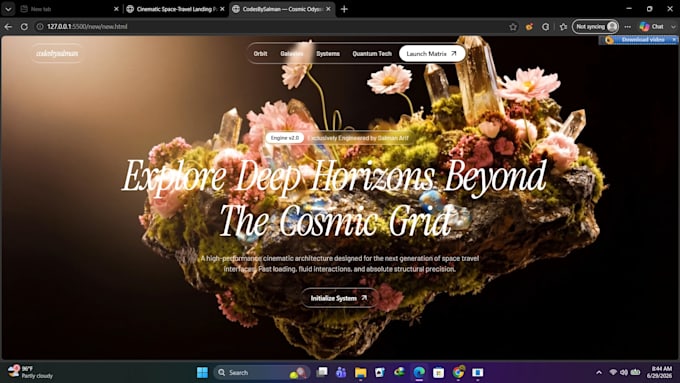This screenshot has width=680, height=383.
Task: View site information icon beside the URL
Action: click(x=39, y=26)
